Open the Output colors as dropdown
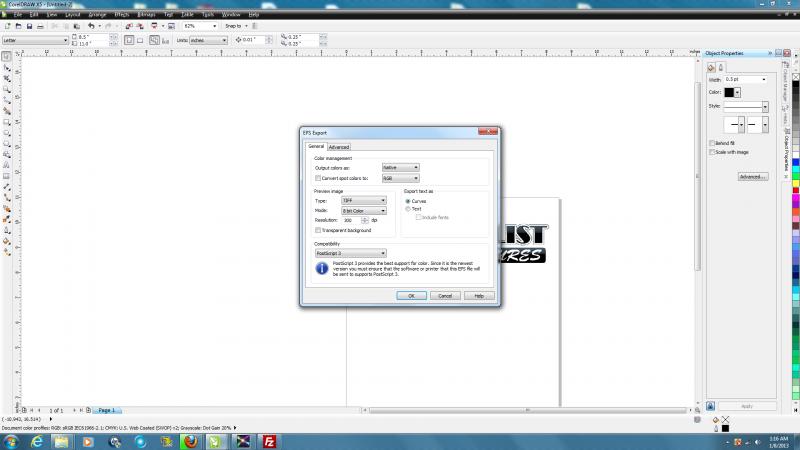 click(x=401, y=167)
